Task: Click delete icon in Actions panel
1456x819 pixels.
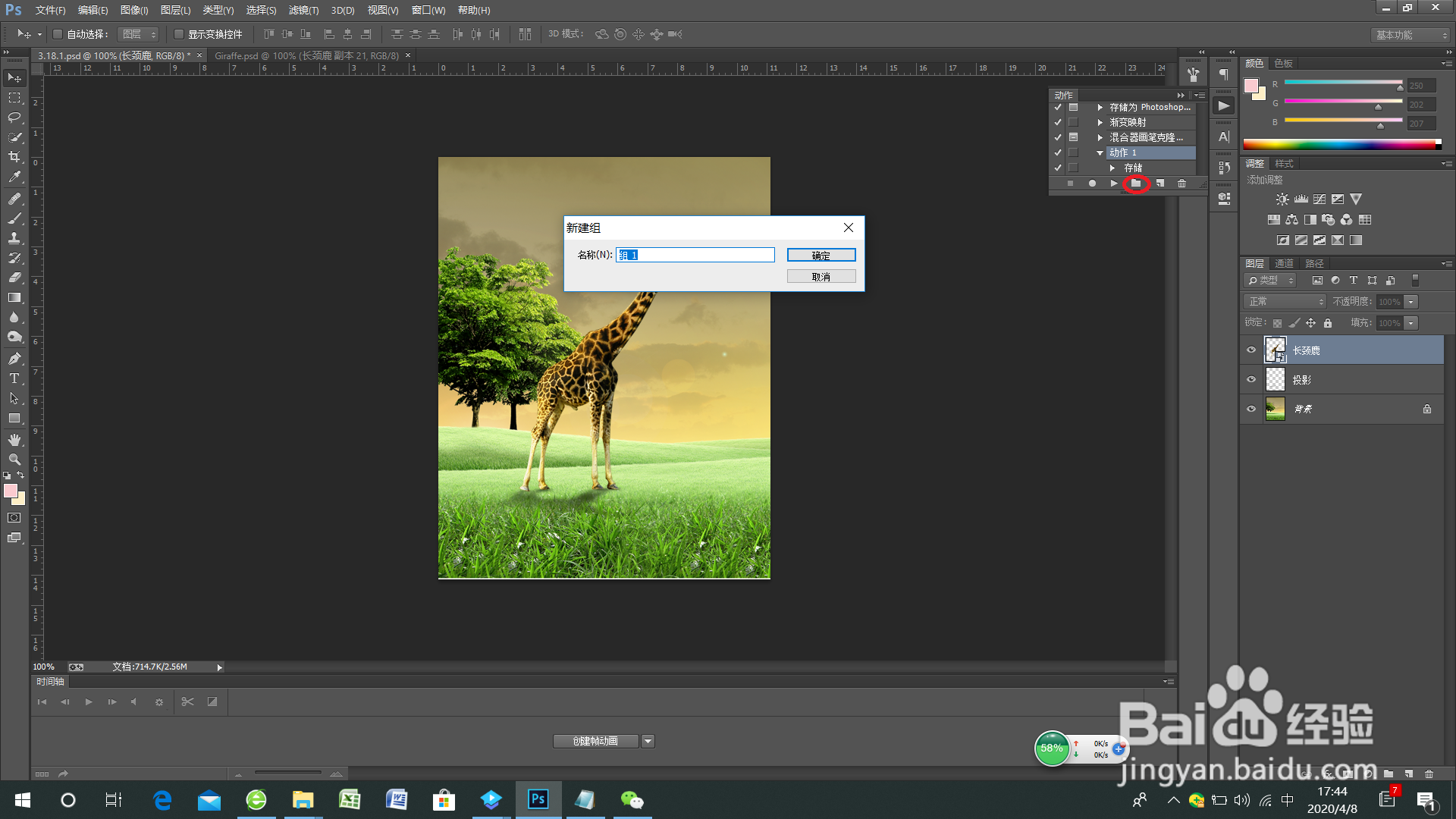Action: (1181, 184)
